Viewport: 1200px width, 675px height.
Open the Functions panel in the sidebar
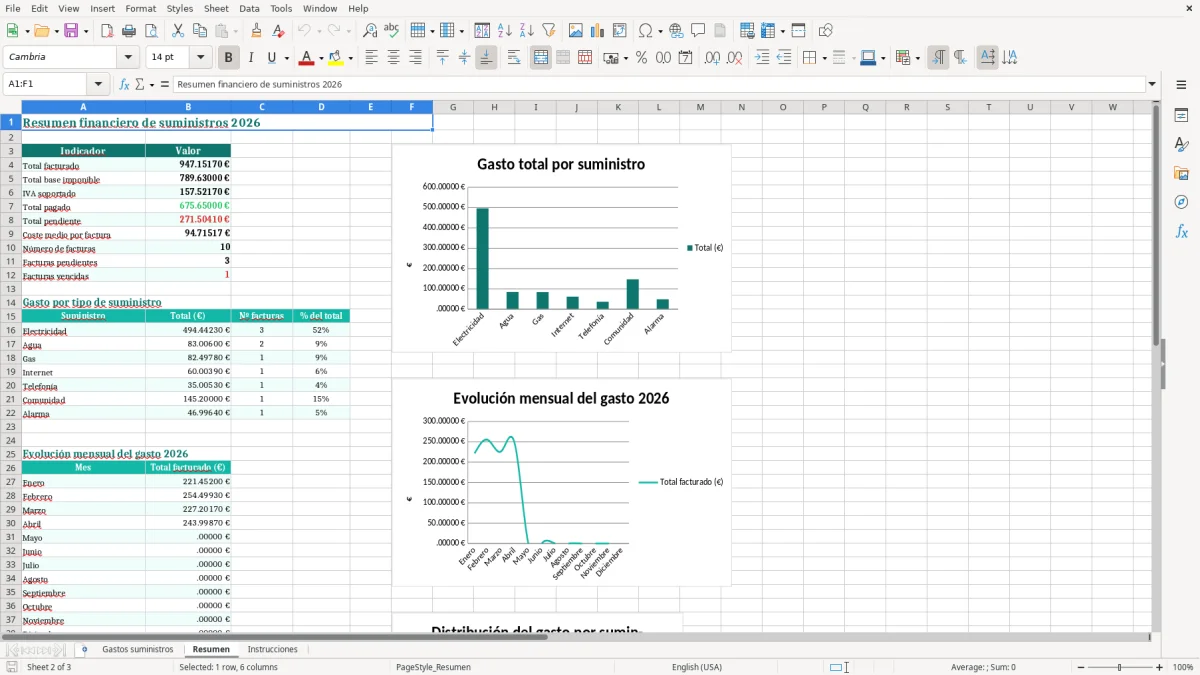tap(1181, 231)
